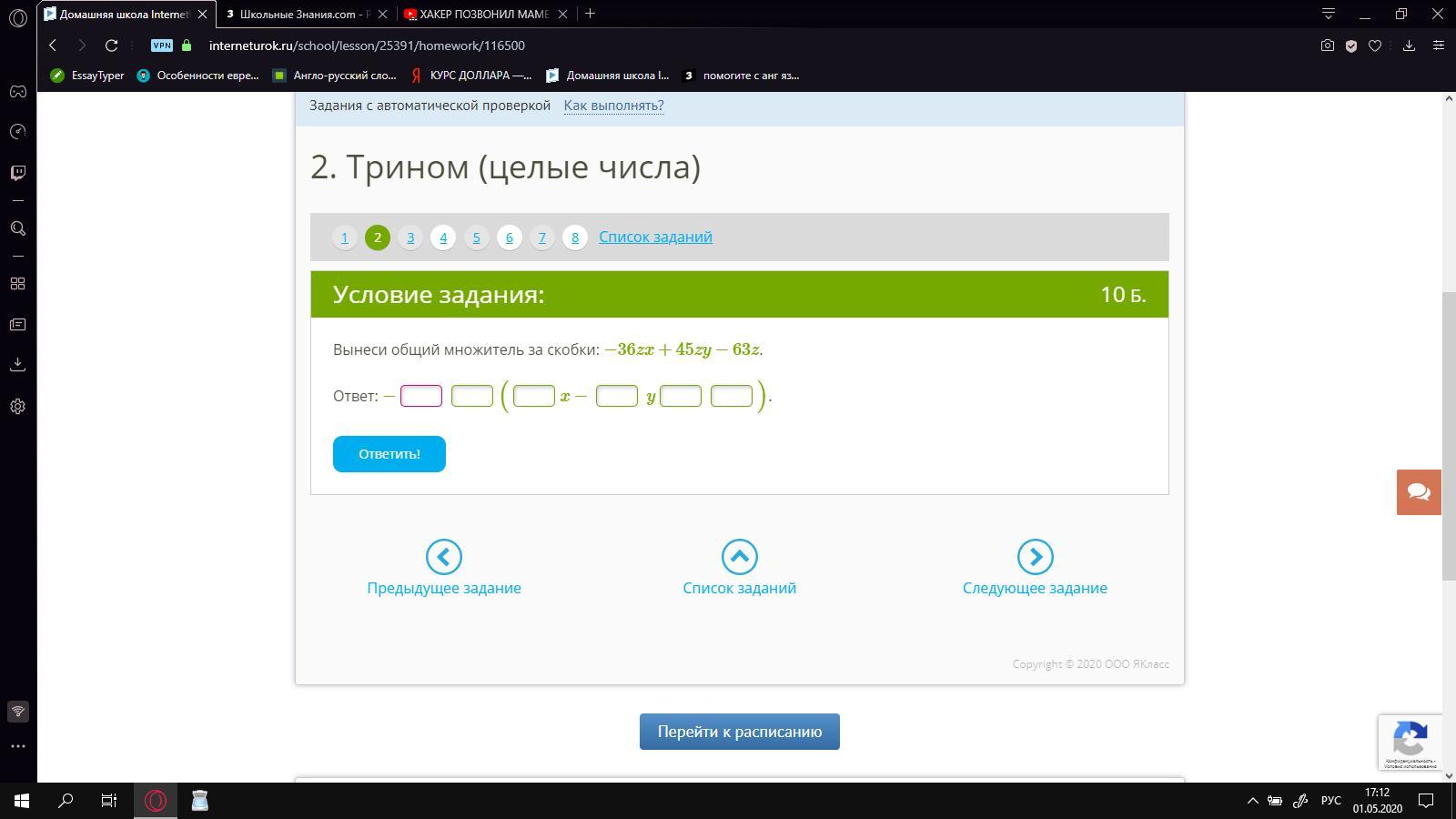Image resolution: width=1456 pixels, height=819 pixels.
Task: Open the GX Control speedometer icon
Action: (x=17, y=132)
